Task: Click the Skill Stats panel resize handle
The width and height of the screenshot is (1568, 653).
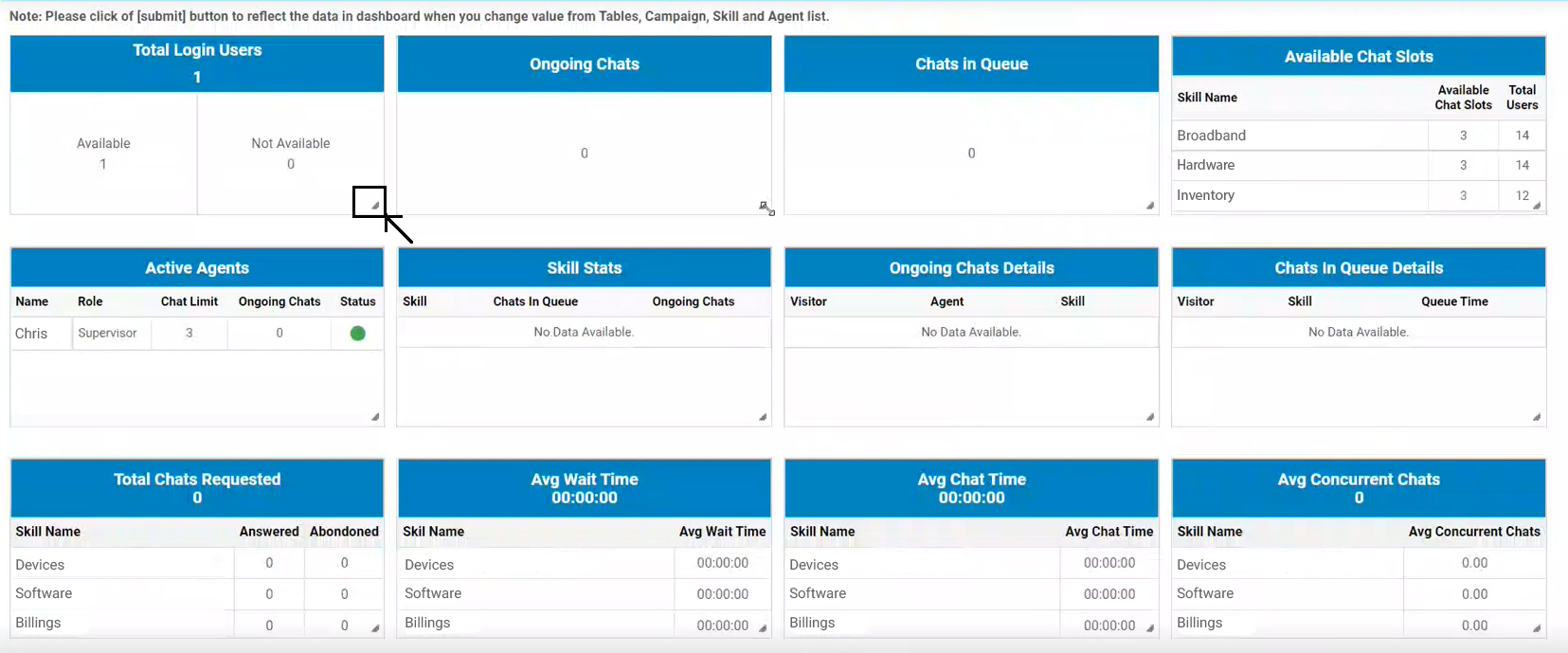Action: (x=763, y=417)
